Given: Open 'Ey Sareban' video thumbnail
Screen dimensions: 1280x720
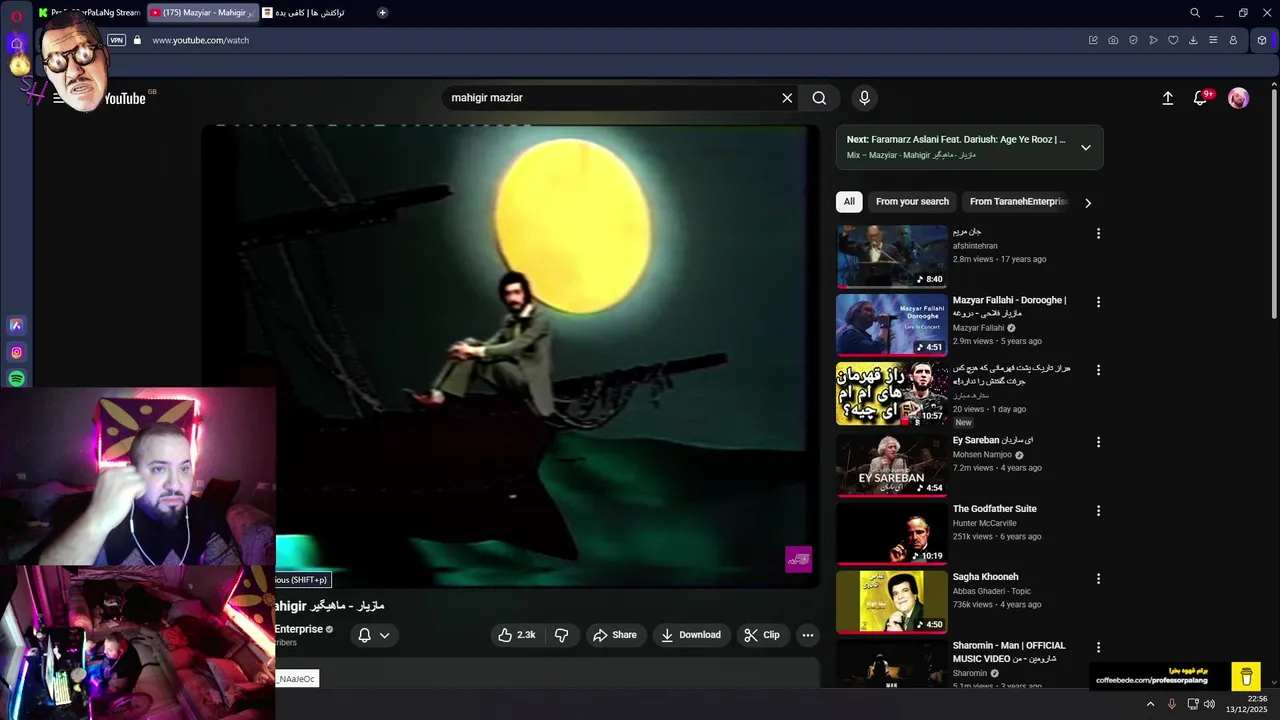Looking at the screenshot, I should 892,465.
